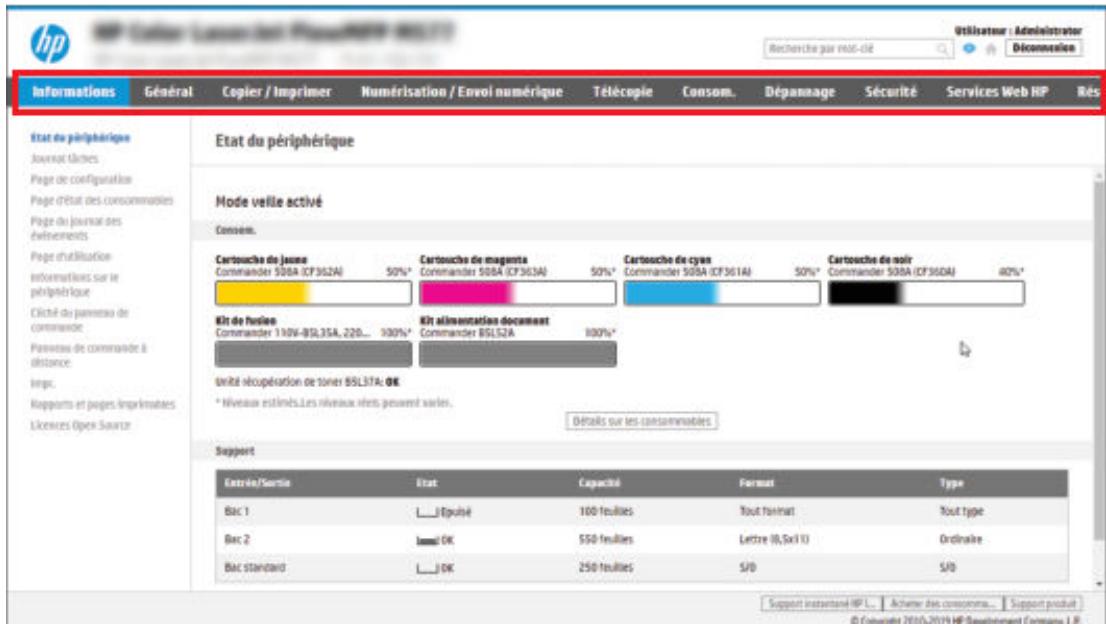Open Licences Open Source link

(x=80, y=425)
